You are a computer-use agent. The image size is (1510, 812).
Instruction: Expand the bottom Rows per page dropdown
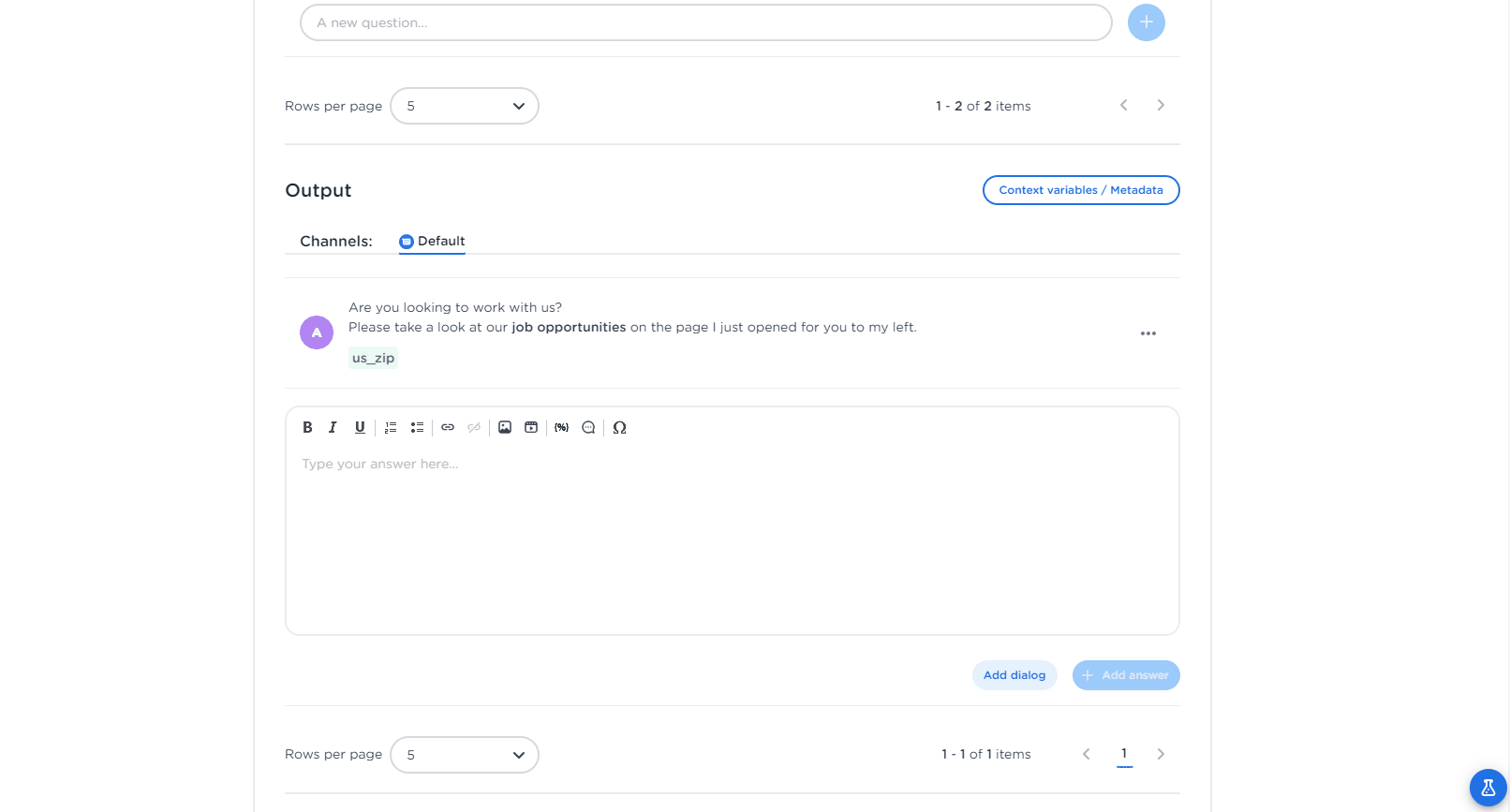tap(464, 755)
